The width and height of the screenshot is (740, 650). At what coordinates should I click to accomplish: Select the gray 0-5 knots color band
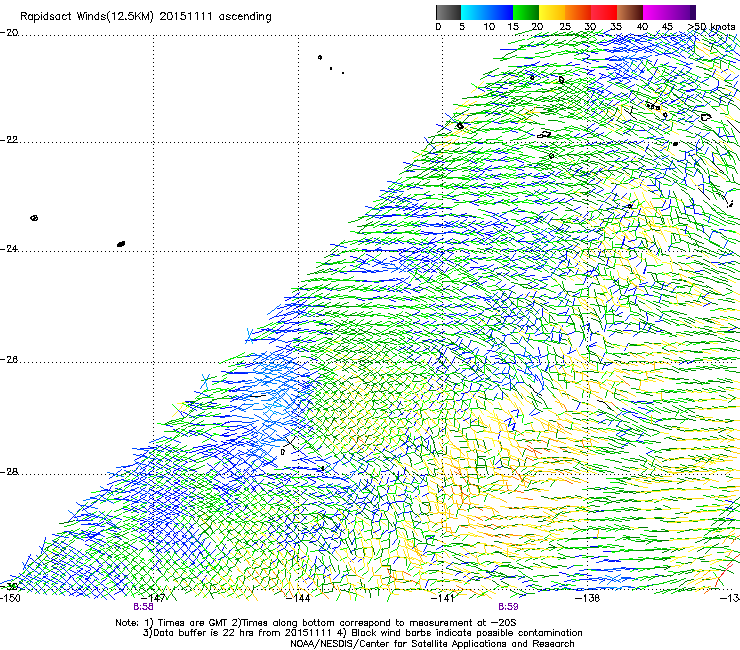448,12
